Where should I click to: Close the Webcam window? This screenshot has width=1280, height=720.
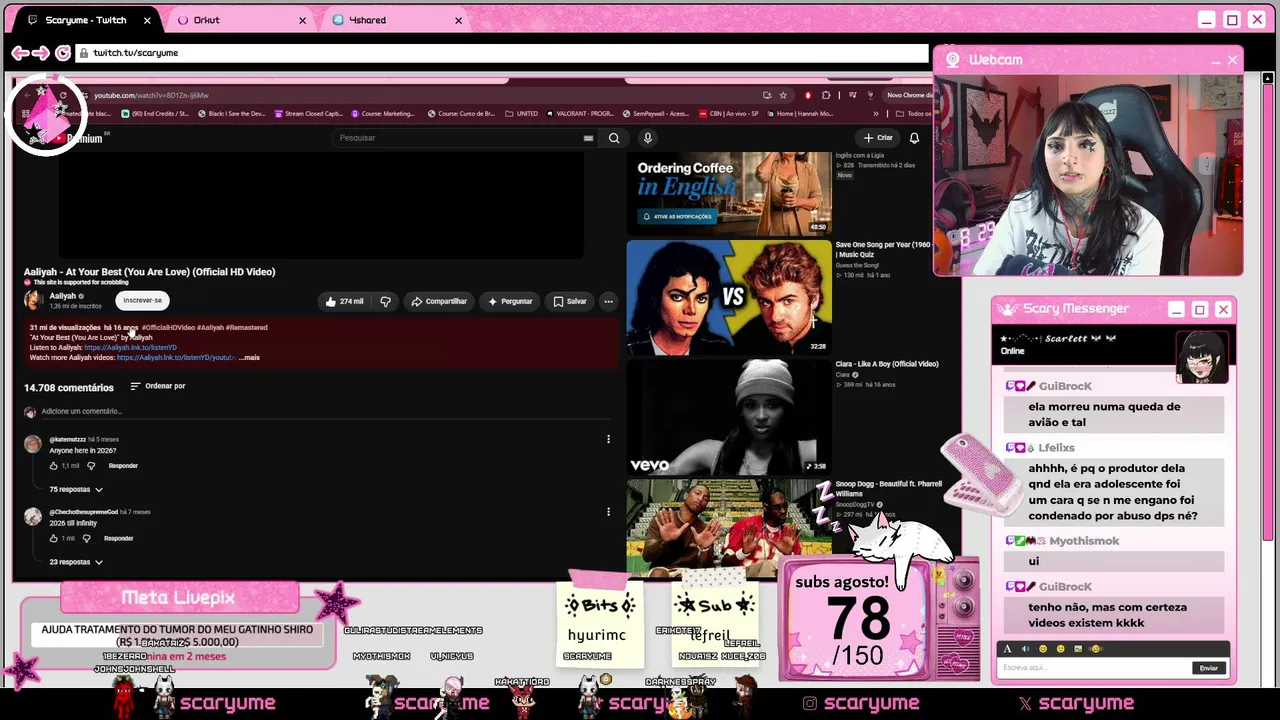pos(1232,60)
